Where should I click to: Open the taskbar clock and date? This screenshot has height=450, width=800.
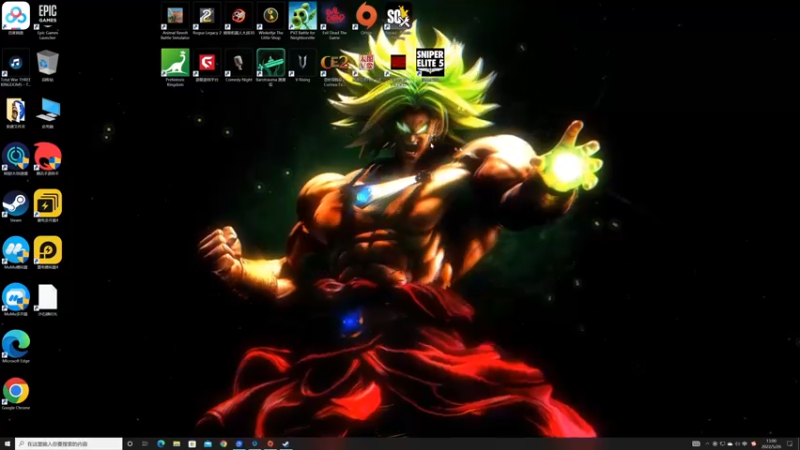coord(771,444)
